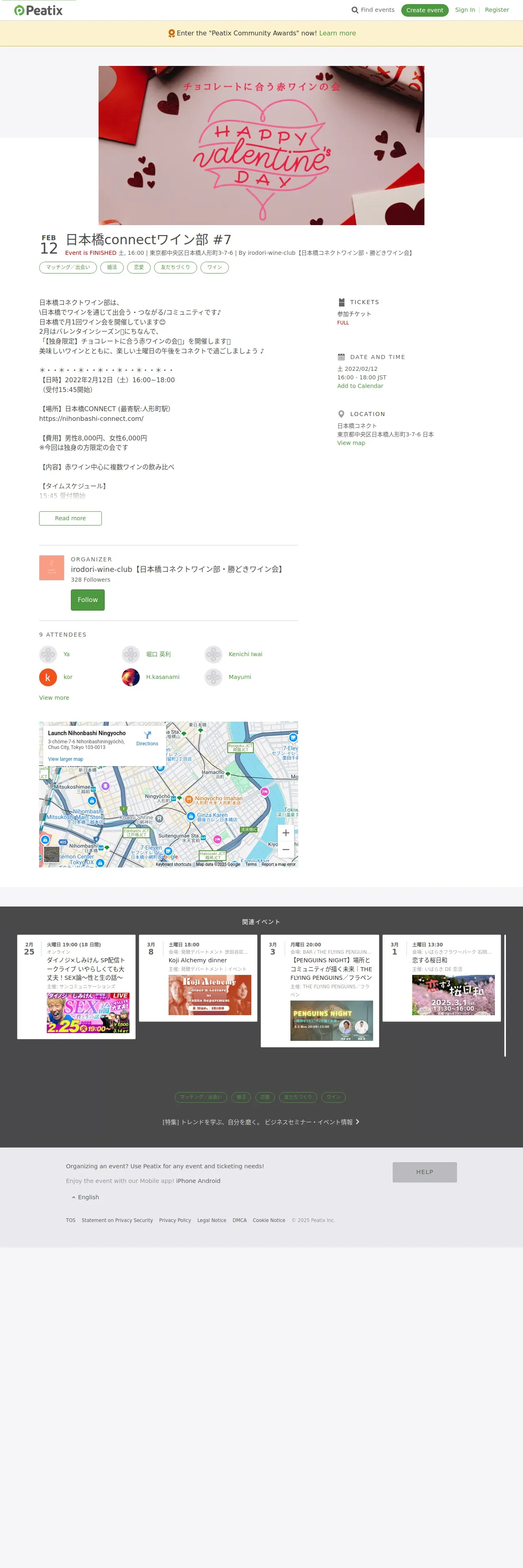The width and height of the screenshot is (523, 1568).
Task: Open the Koji Alchemy dinner event title
Action: [x=198, y=960]
